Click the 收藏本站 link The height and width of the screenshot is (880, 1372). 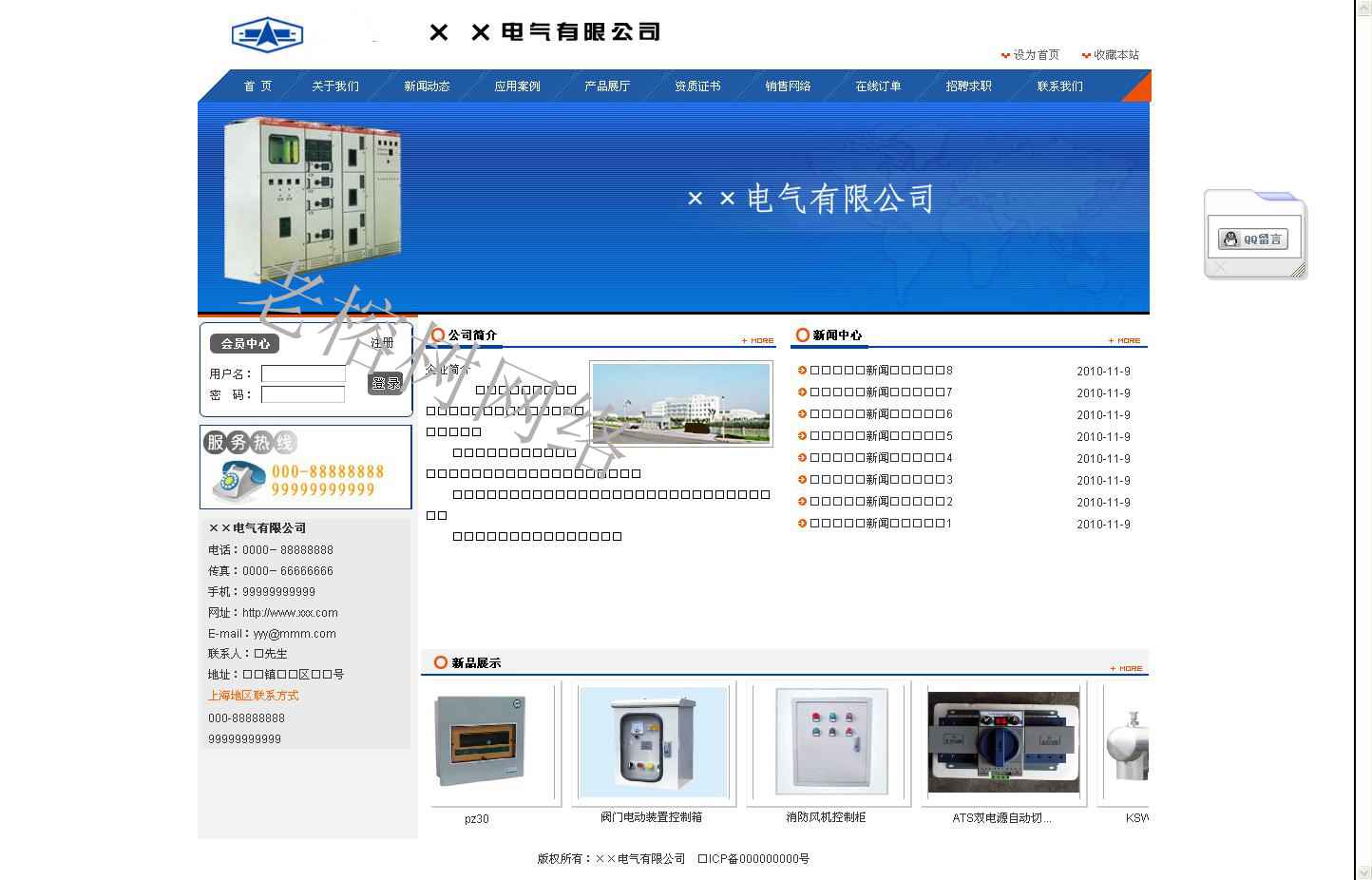pos(1115,55)
